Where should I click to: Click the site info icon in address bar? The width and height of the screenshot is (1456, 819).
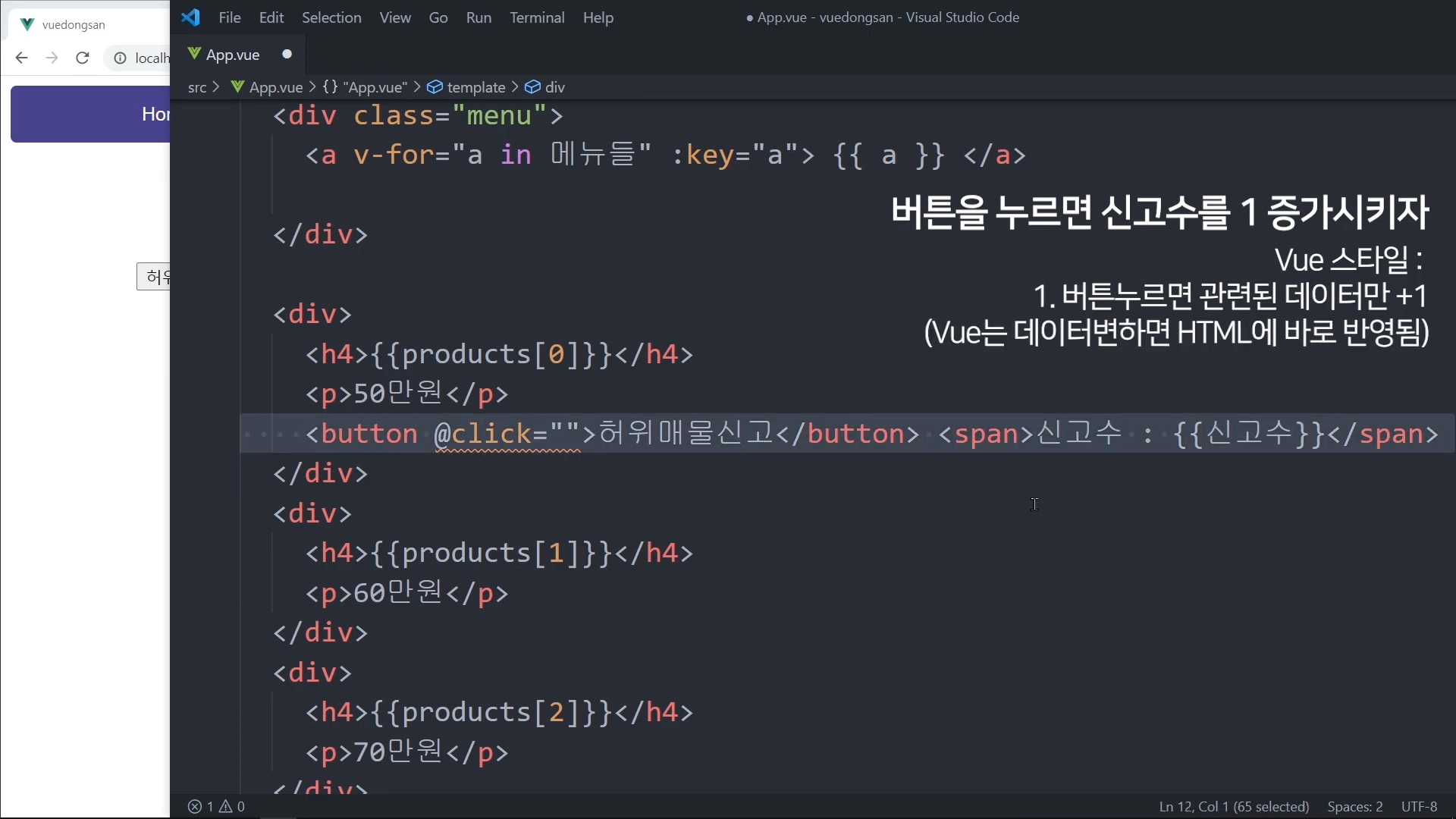tap(120, 58)
